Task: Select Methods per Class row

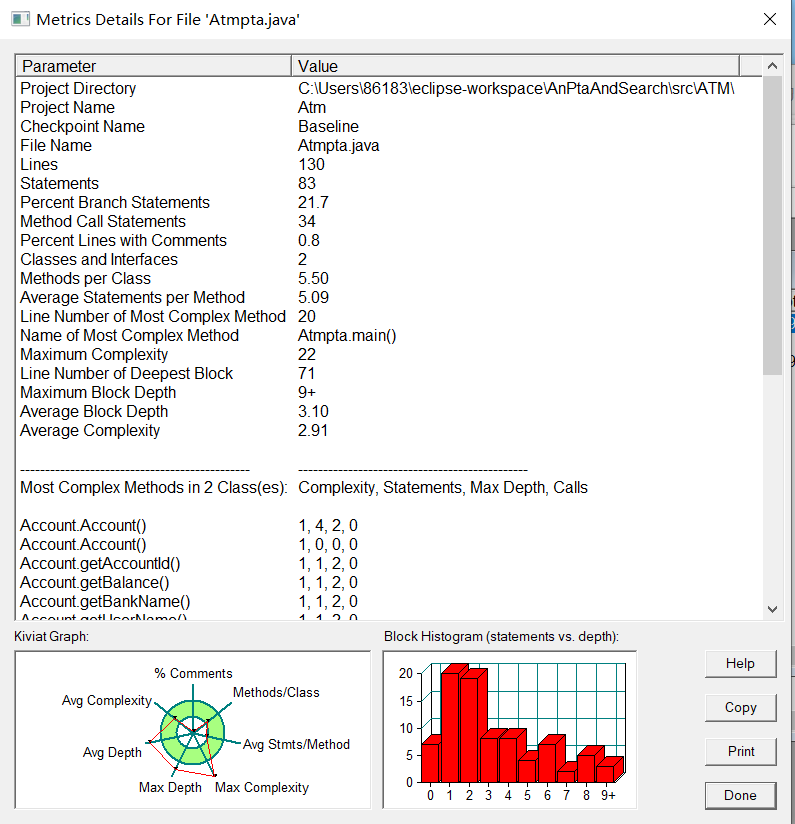Action: pyautogui.click(x=389, y=278)
